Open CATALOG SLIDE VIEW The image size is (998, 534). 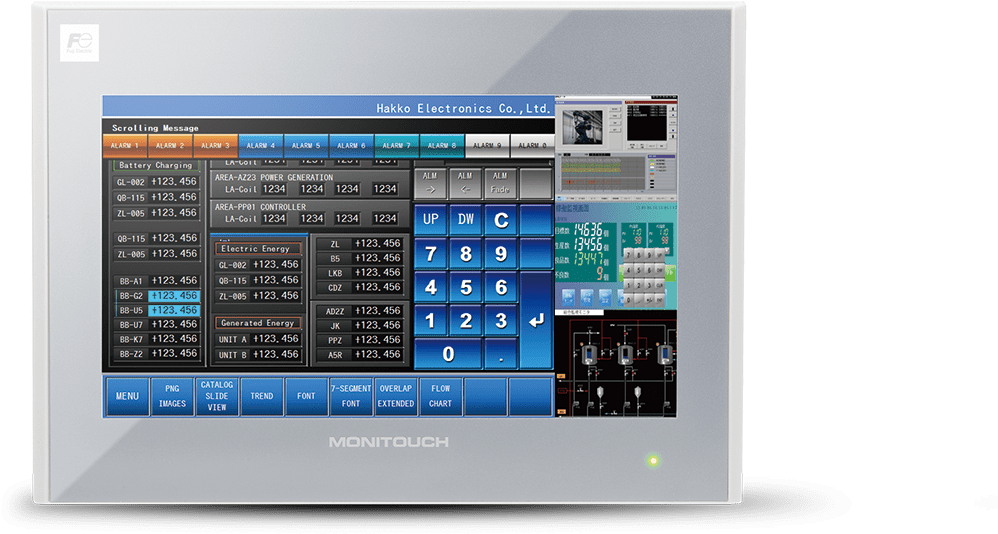coord(217,396)
